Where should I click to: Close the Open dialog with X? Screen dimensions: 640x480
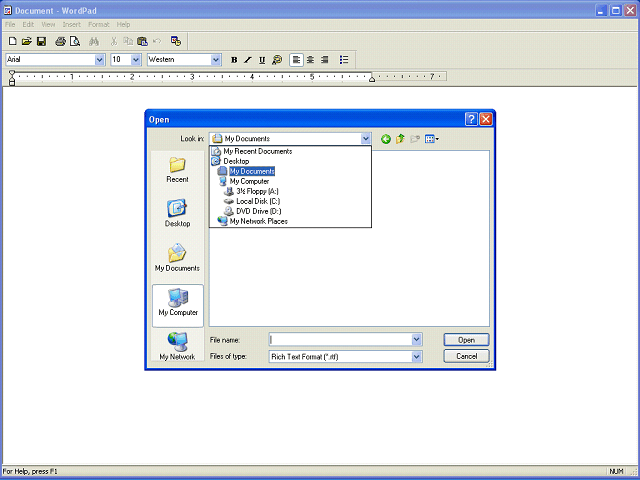485,119
